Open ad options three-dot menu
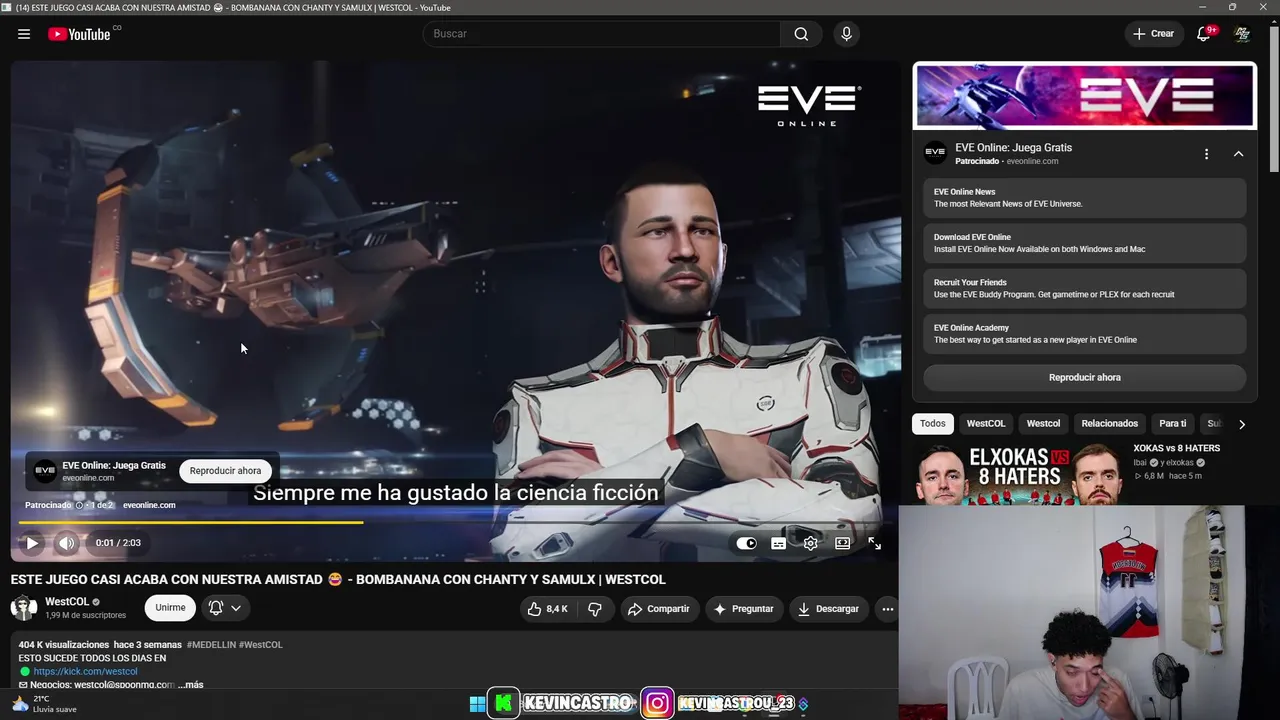The width and height of the screenshot is (1280, 720). (x=1206, y=154)
